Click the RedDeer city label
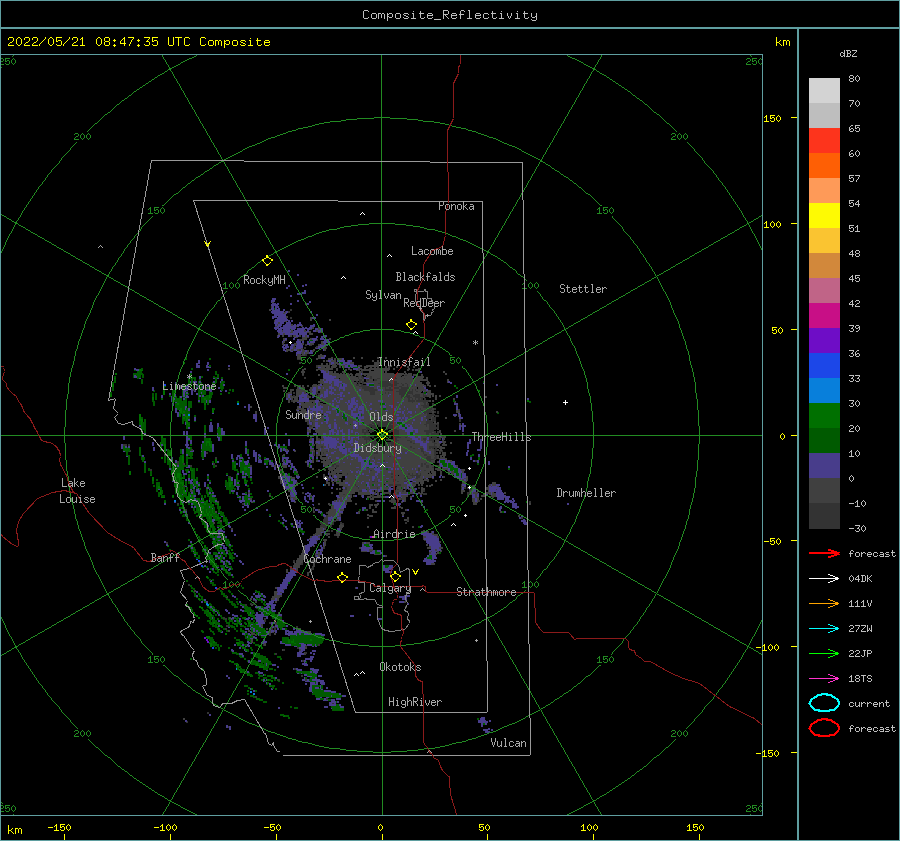Screen dimensions: 900x841 (424, 303)
